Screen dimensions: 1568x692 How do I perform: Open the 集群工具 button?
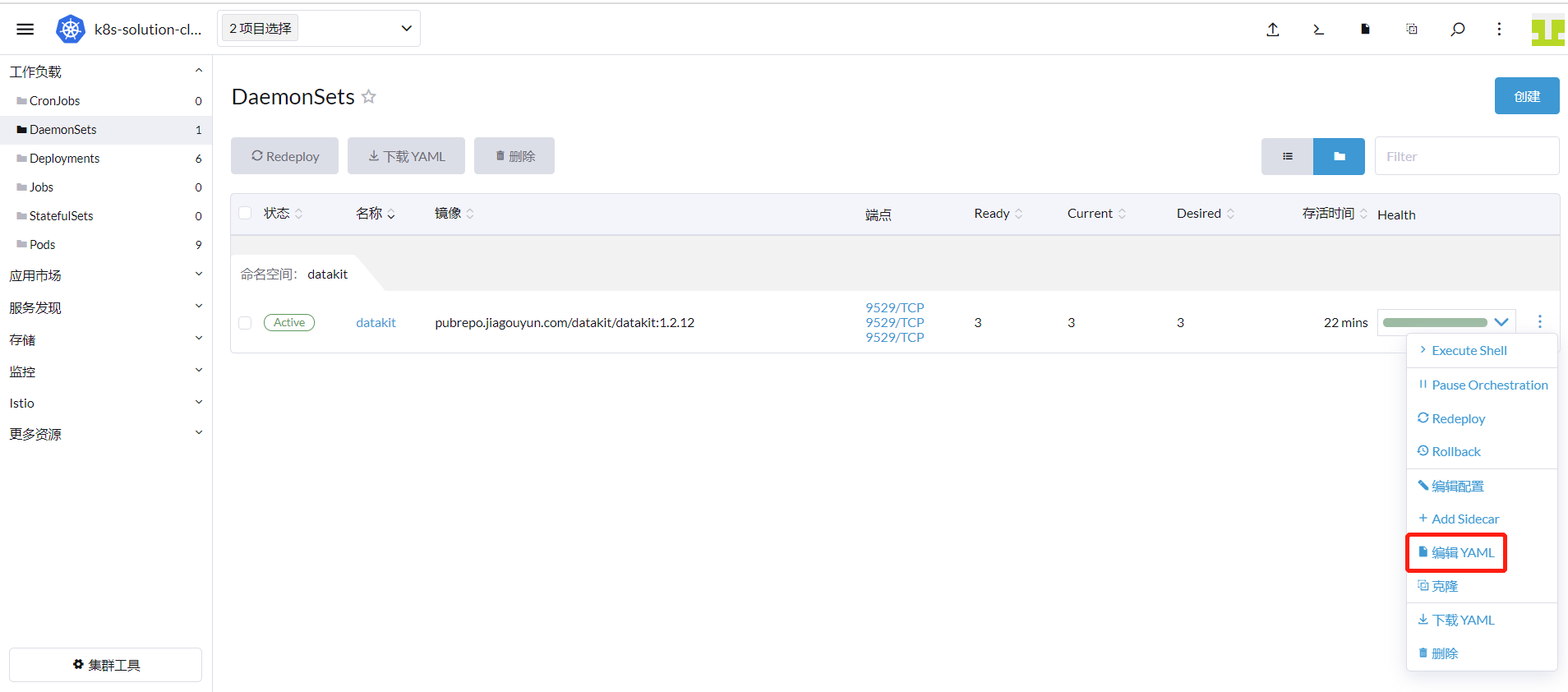(x=105, y=665)
